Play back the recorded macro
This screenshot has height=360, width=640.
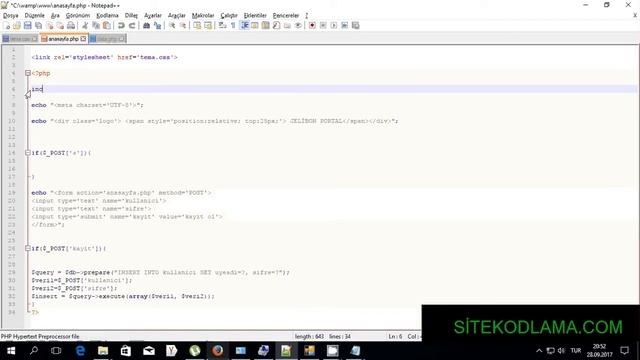[x=333, y=26]
